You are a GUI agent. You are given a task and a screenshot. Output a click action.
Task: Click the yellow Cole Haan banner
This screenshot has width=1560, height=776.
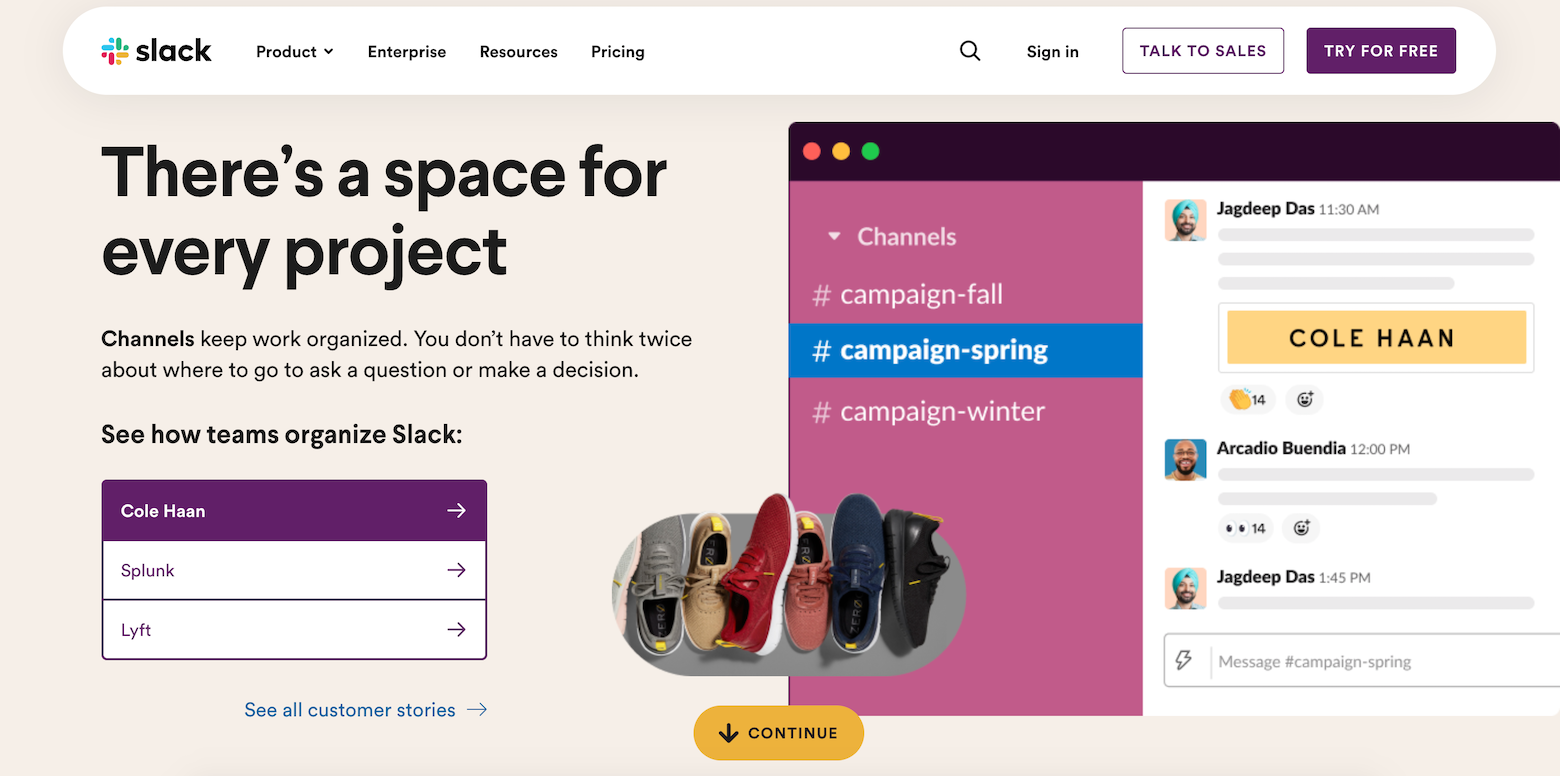pos(1376,337)
